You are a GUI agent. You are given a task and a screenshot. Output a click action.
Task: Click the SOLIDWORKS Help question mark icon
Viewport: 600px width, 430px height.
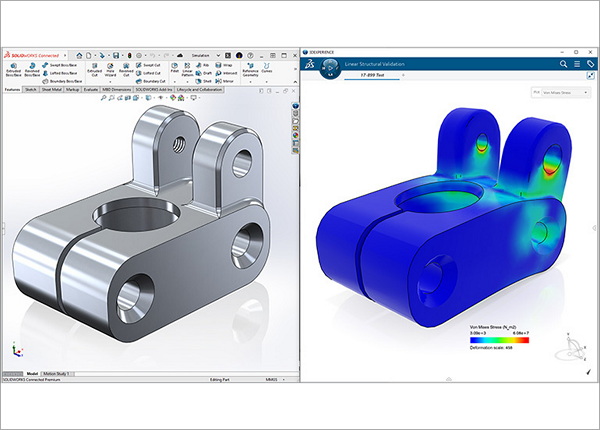pos(250,55)
